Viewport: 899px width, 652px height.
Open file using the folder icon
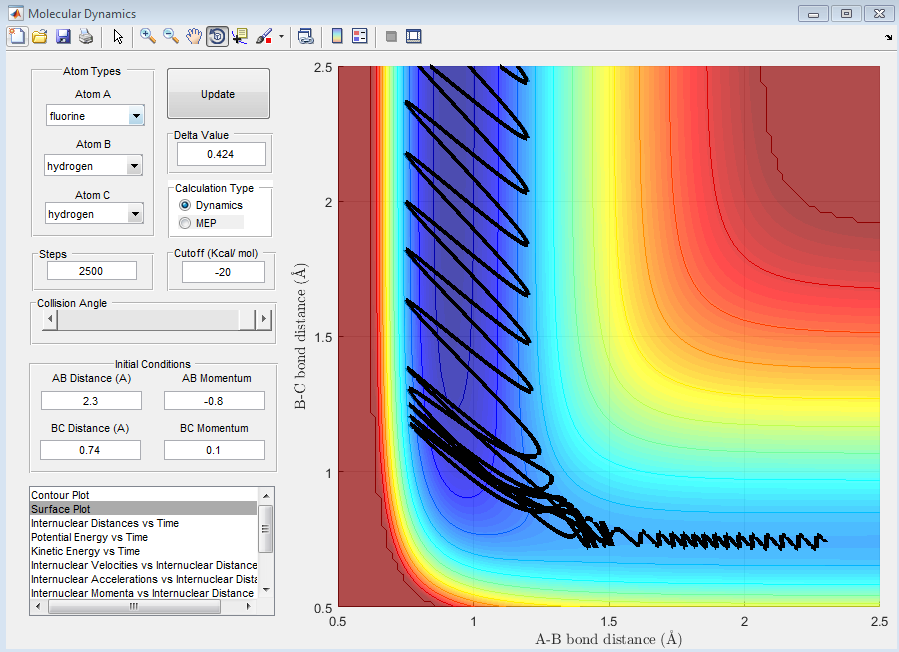click(40, 37)
